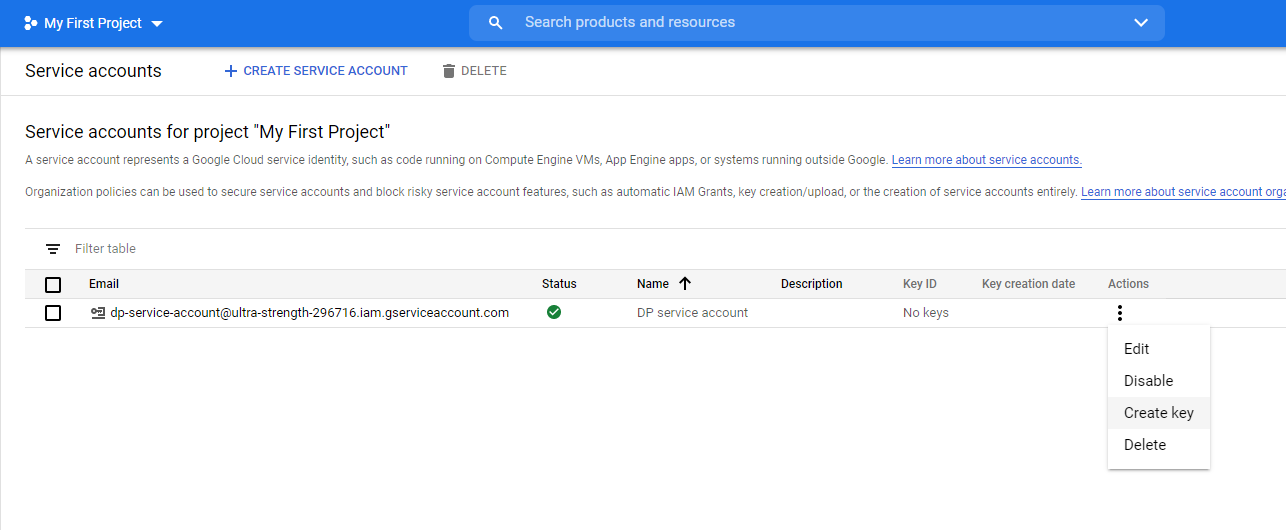Select the dp-service-account row checkbox
1286x530 pixels.
tap(53, 313)
